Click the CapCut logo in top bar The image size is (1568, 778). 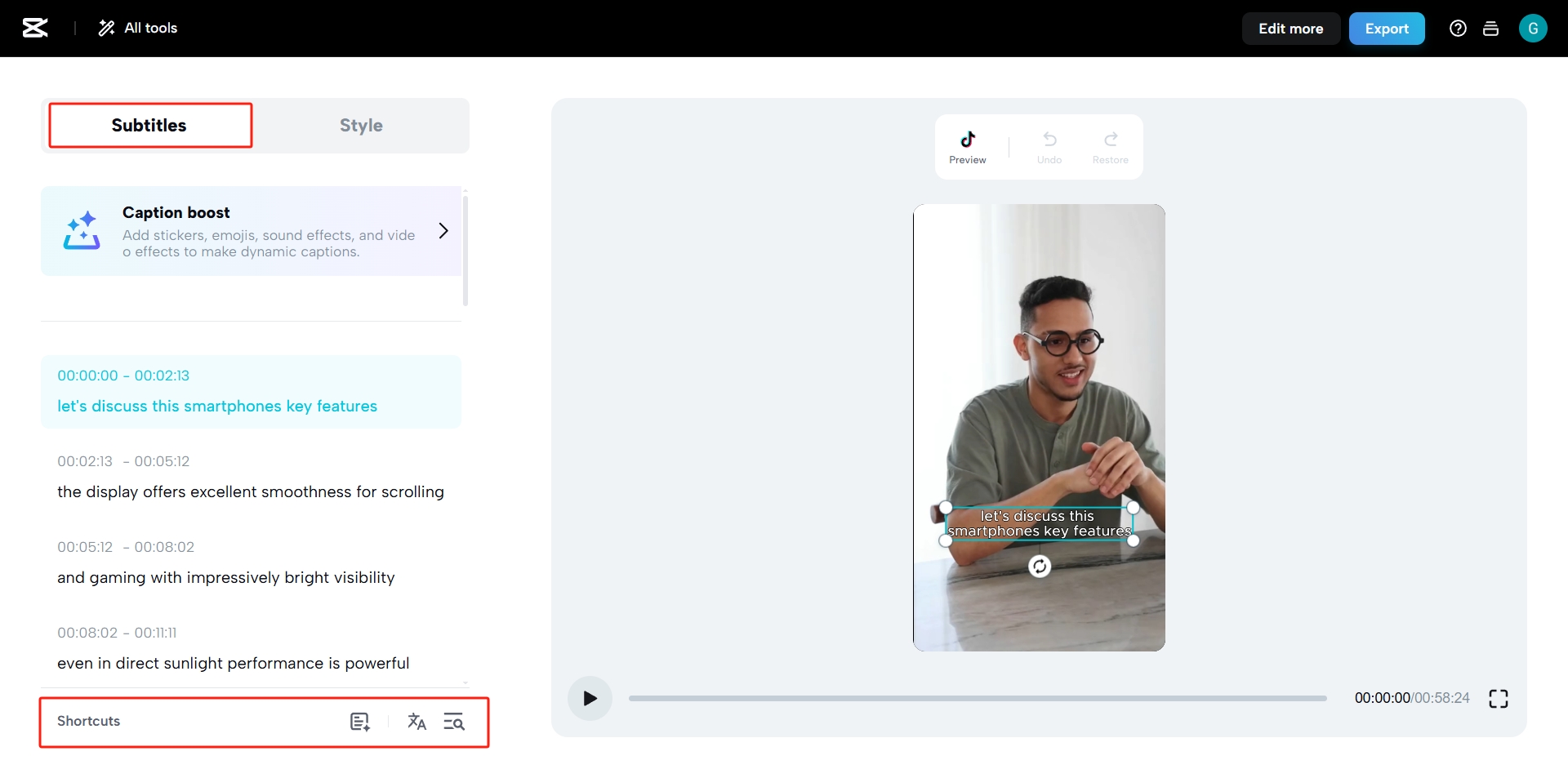35,28
